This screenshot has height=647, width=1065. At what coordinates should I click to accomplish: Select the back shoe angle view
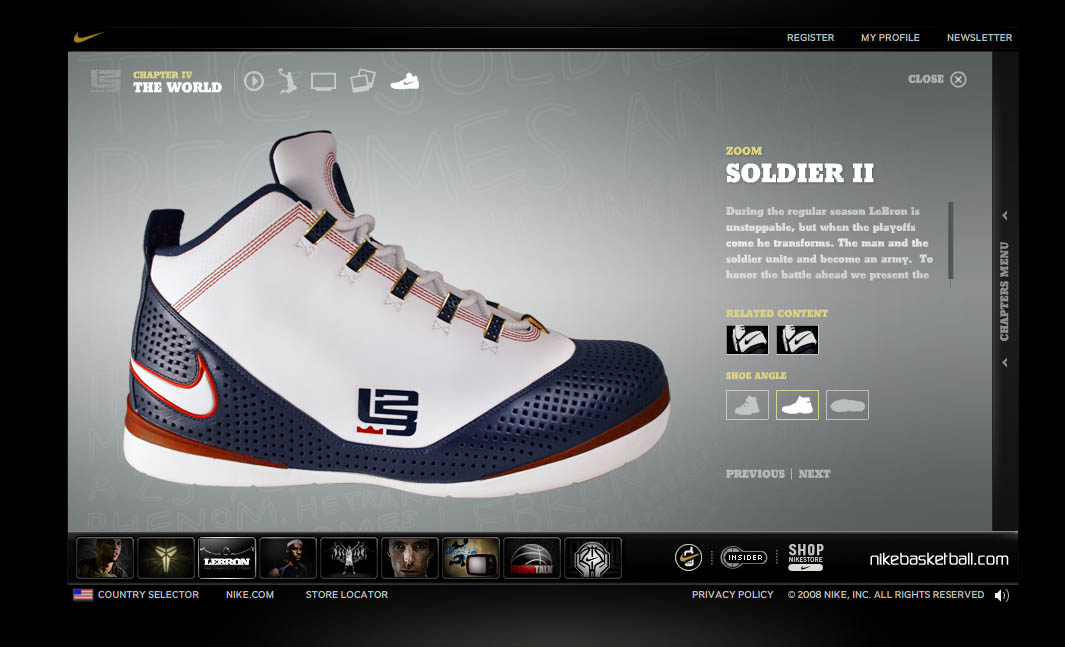747,405
